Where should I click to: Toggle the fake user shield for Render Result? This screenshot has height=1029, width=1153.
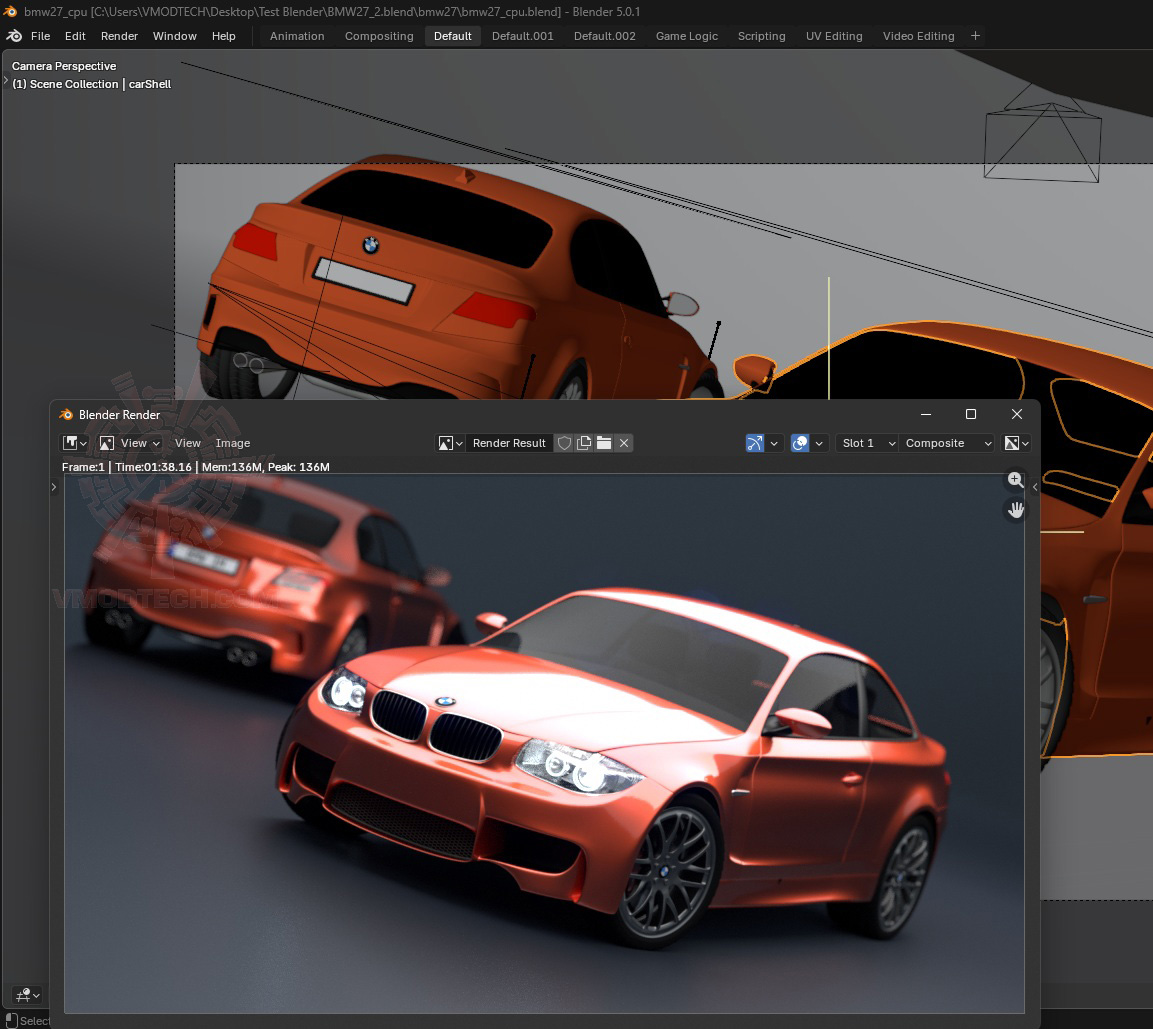(564, 443)
